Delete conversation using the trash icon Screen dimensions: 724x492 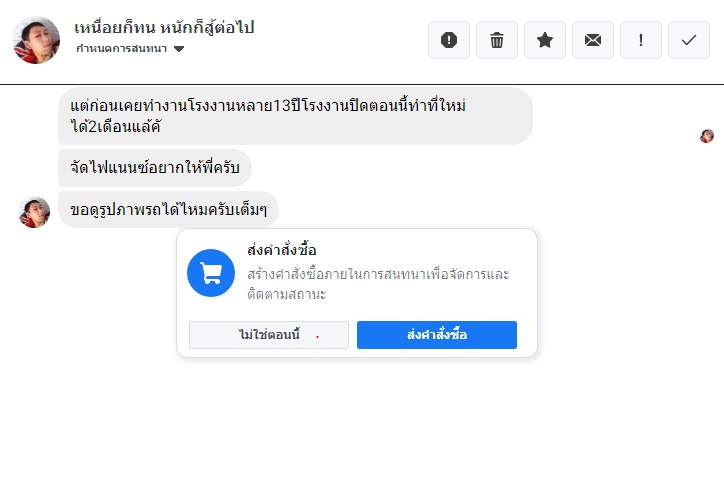(x=497, y=40)
